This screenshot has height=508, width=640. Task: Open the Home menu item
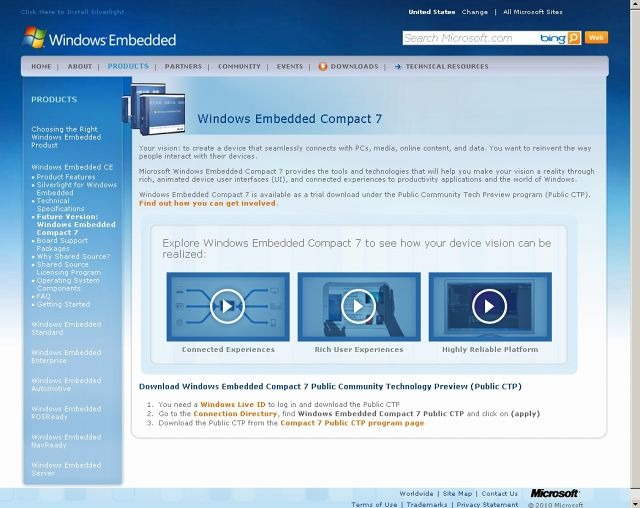(x=41, y=67)
